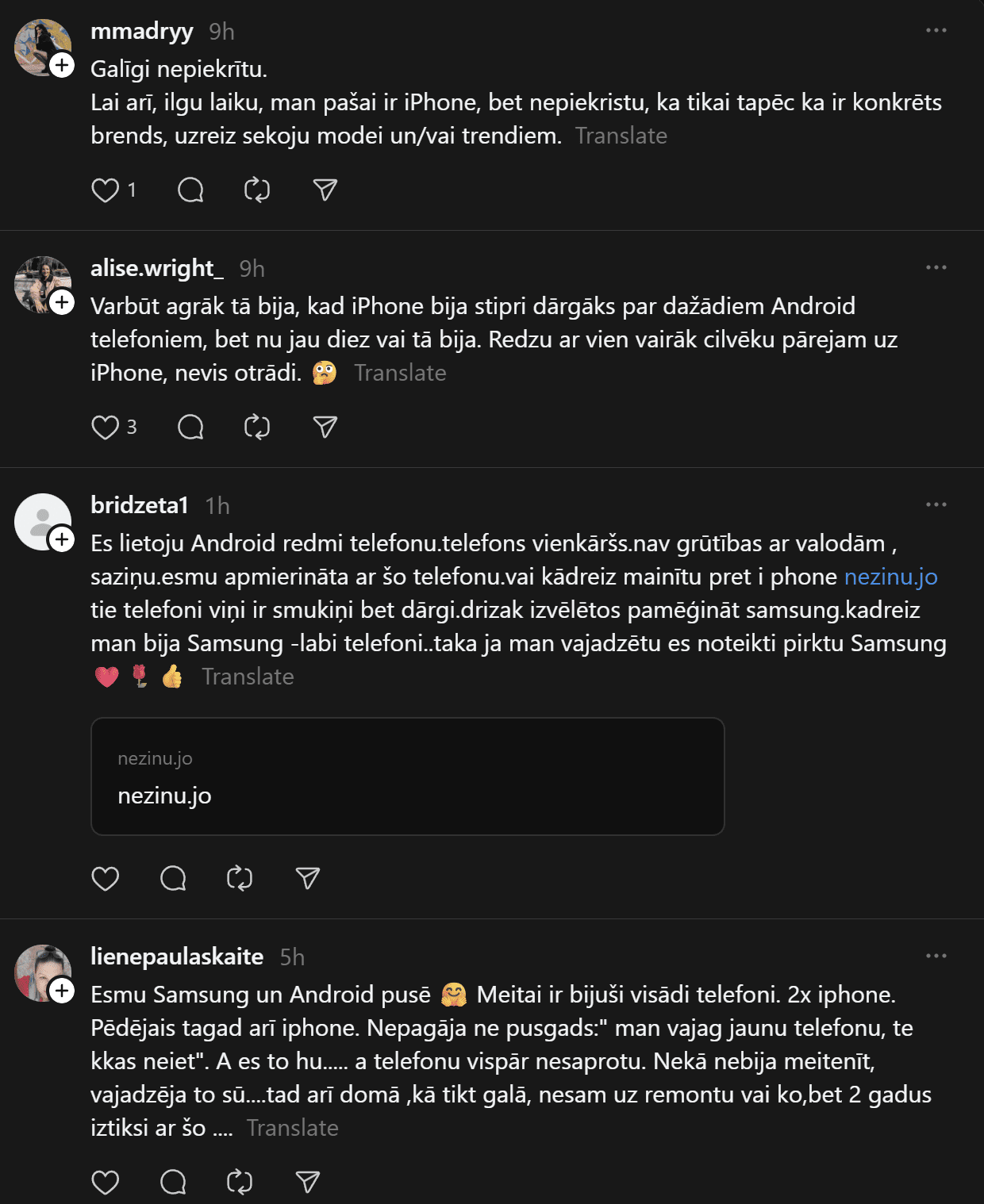Translate alise.wright_'s comment
Image resolution: width=984 pixels, height=1204 pixels.
click(400, 373)
